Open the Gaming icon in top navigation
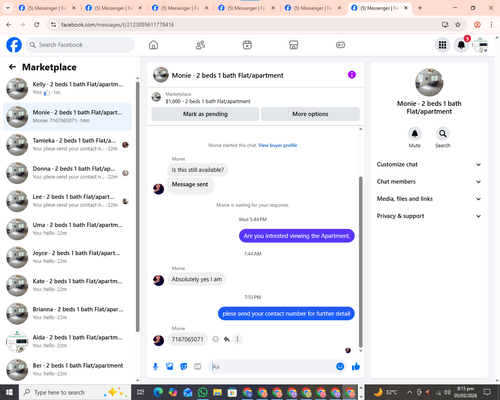 pyautogui.click(x=340, y=45)
